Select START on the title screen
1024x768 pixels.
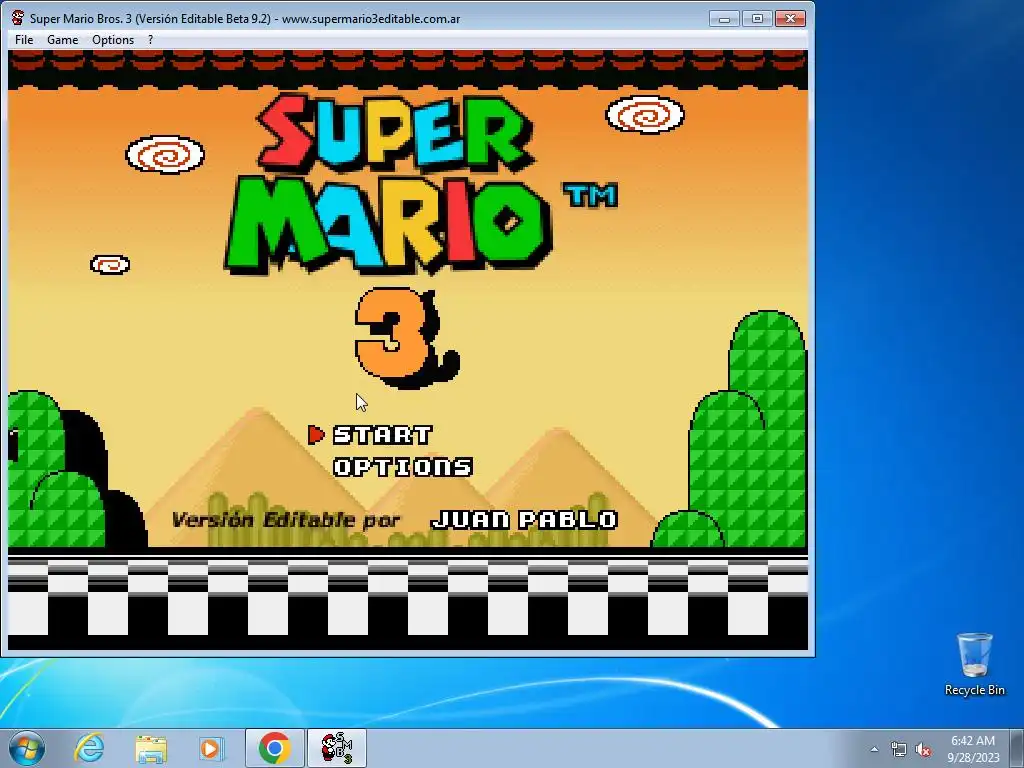383,435
